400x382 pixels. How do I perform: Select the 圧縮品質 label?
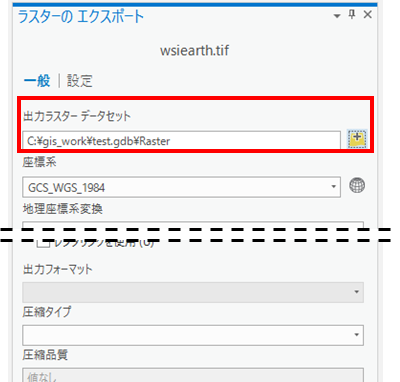click(x=45, y=355)
